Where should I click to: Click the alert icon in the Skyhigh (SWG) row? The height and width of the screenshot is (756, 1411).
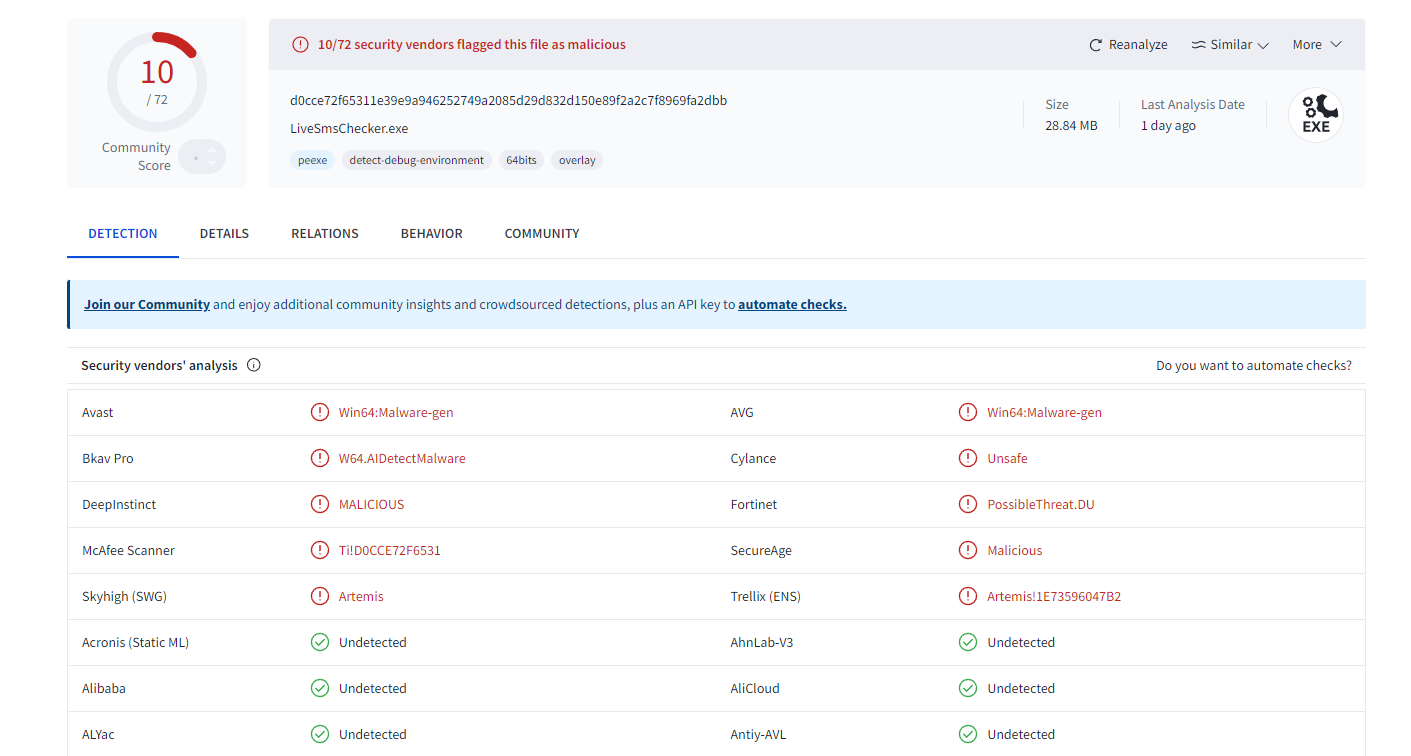[319, 596]
